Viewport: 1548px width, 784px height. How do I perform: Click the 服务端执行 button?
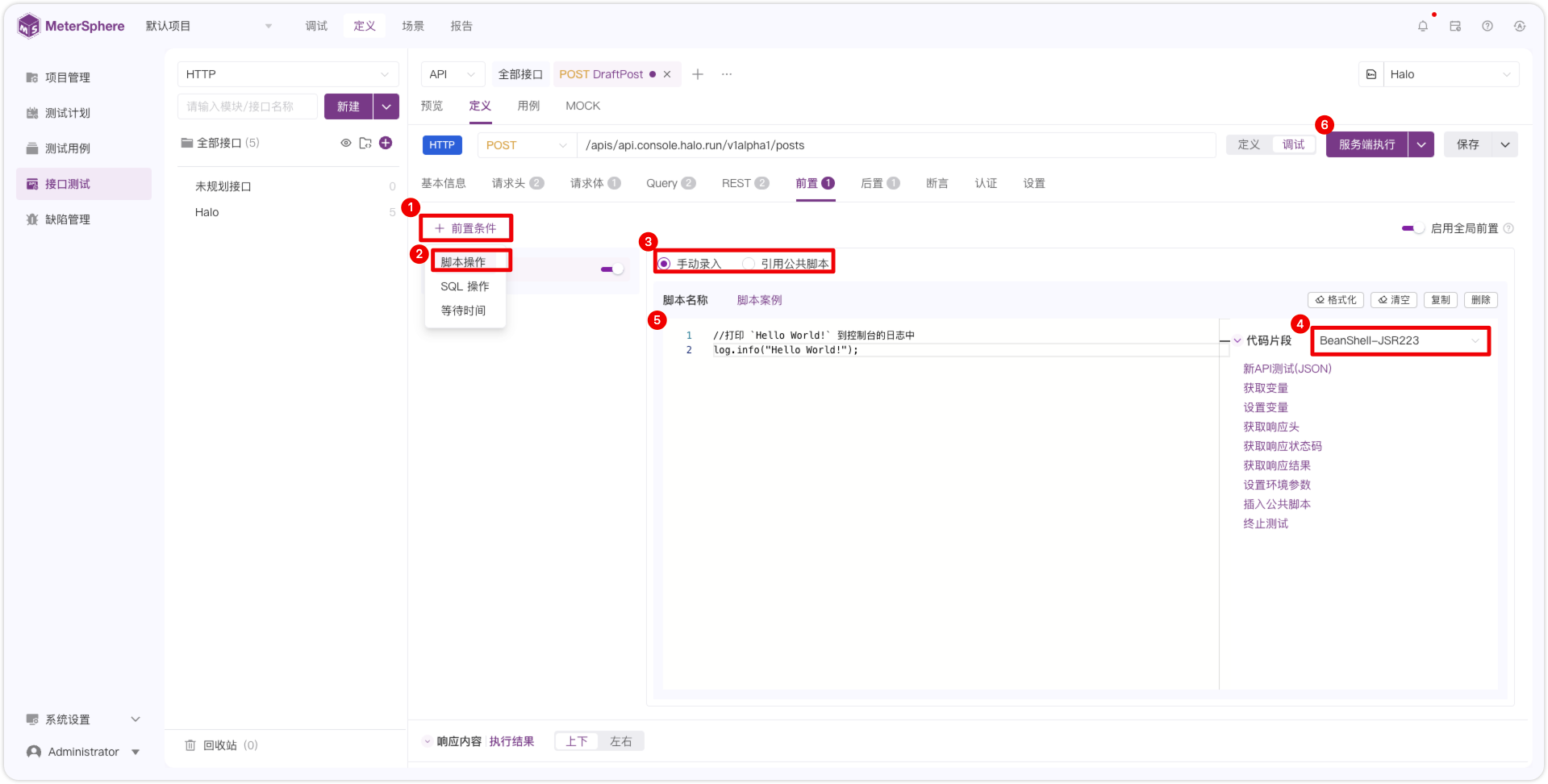1367,144
